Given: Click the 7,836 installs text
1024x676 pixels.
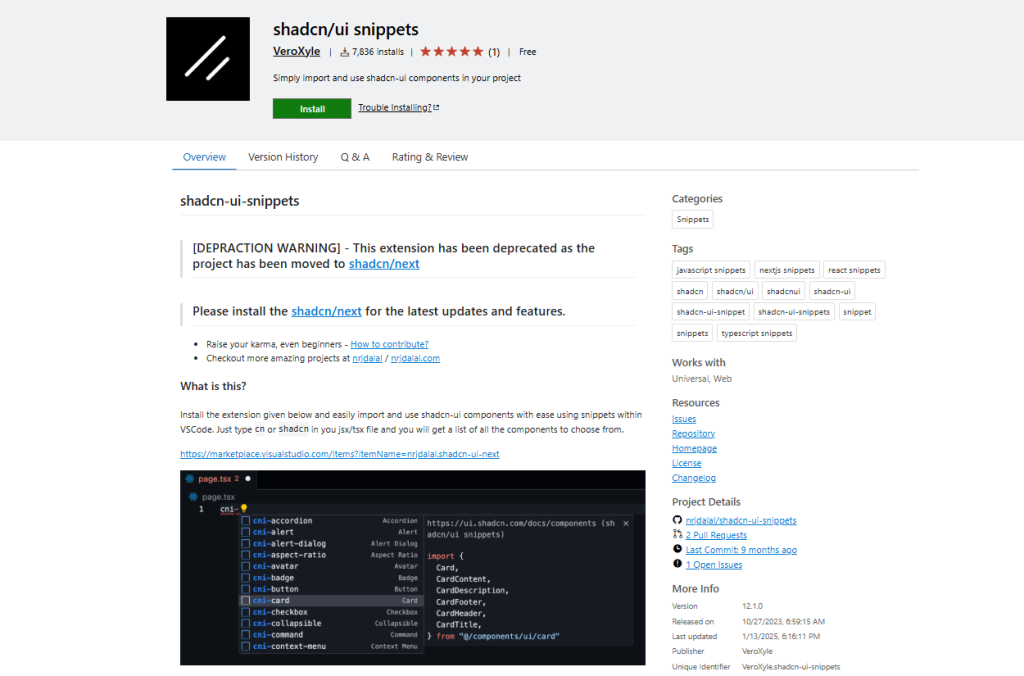Looking at the screenshot, I should tap(377, 52).
